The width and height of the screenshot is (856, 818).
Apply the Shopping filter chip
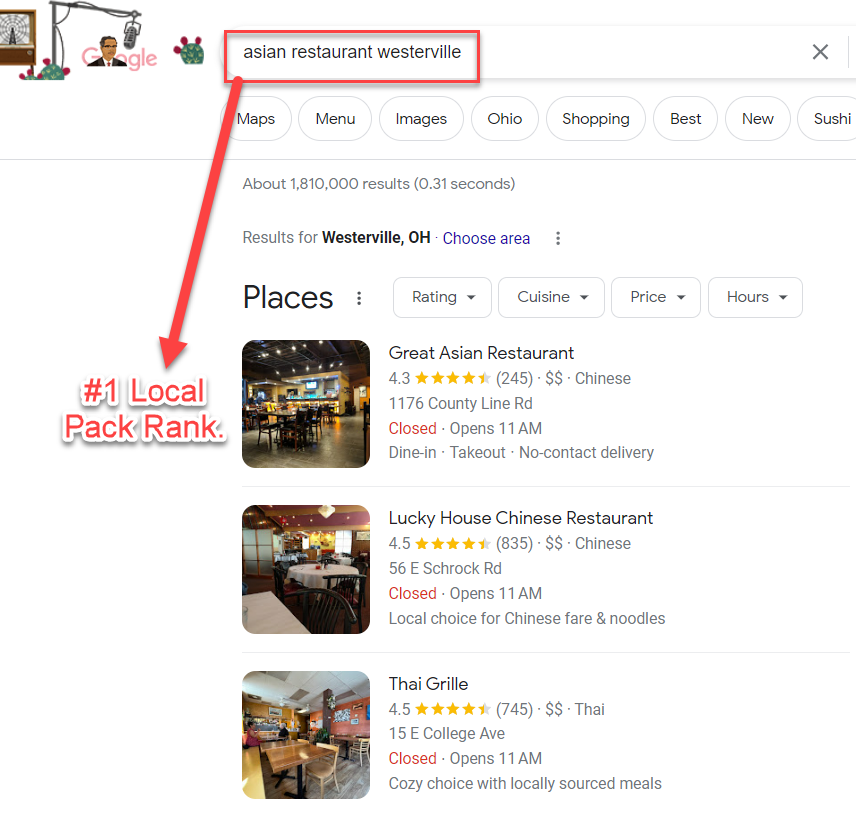(596, 118)
